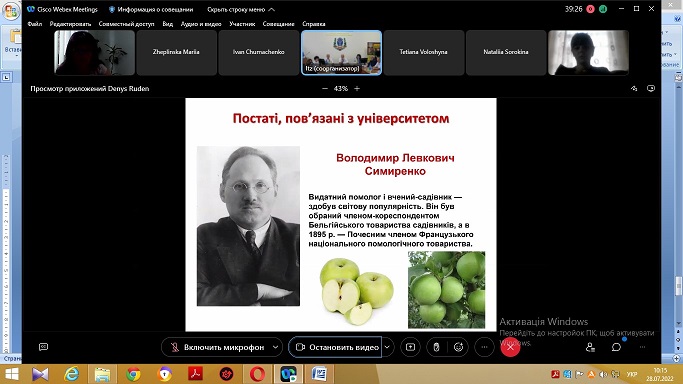Open the Совещание menu
683x384 pixels.
click(278, 24)
